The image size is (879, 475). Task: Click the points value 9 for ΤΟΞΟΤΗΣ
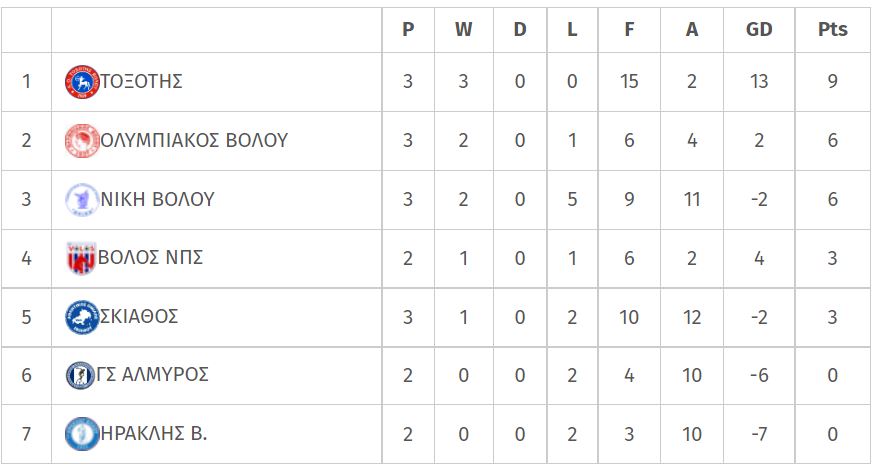point(832,82)
